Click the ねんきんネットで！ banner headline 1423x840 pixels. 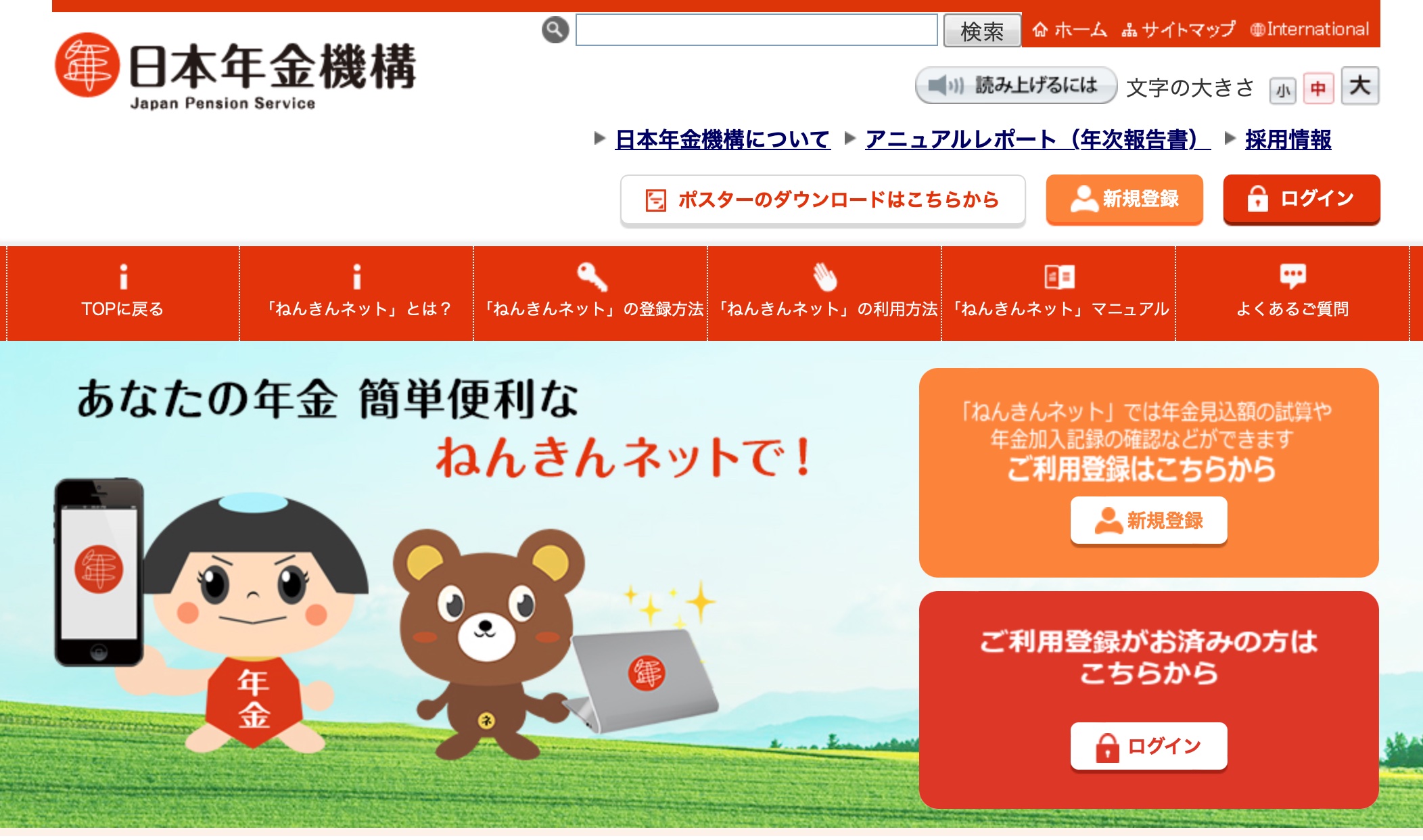point(623,458)
